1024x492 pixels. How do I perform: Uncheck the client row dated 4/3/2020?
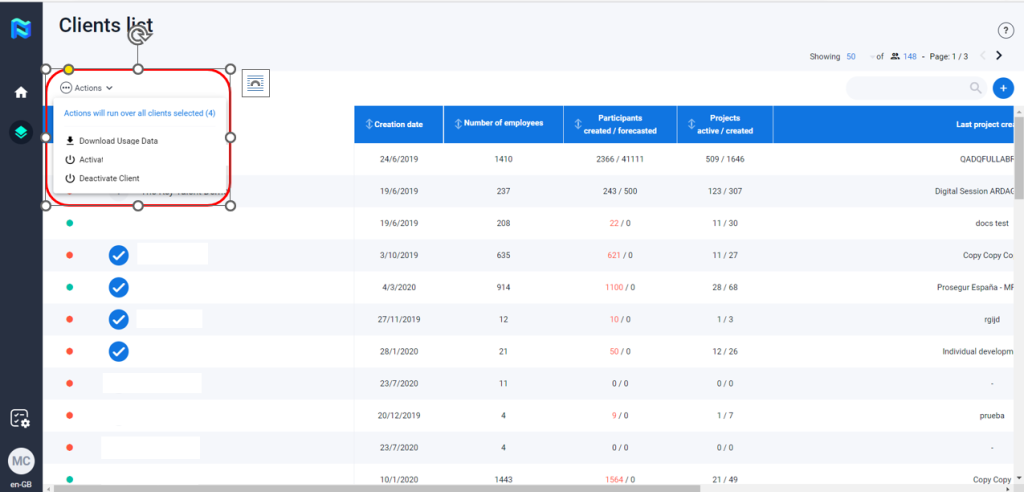[x=118, y=287]
